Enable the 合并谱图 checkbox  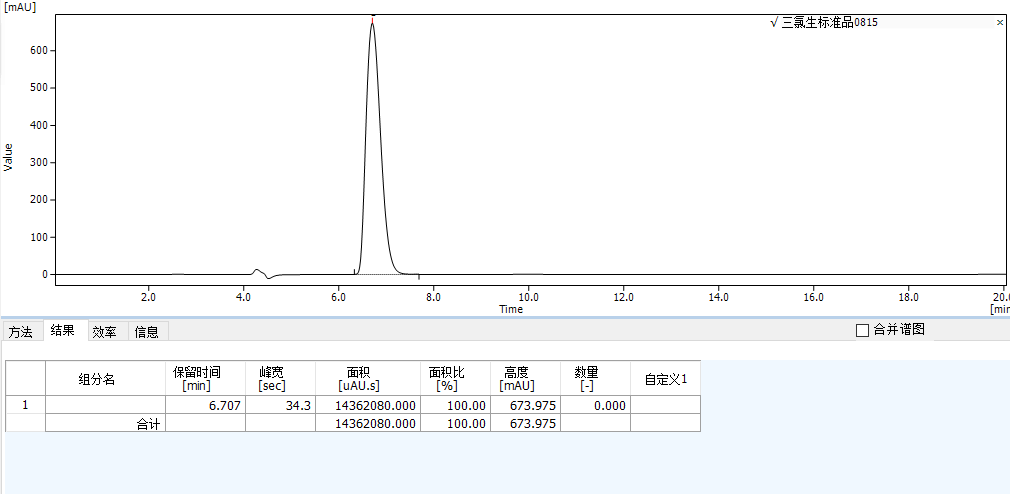click(862, 330)
